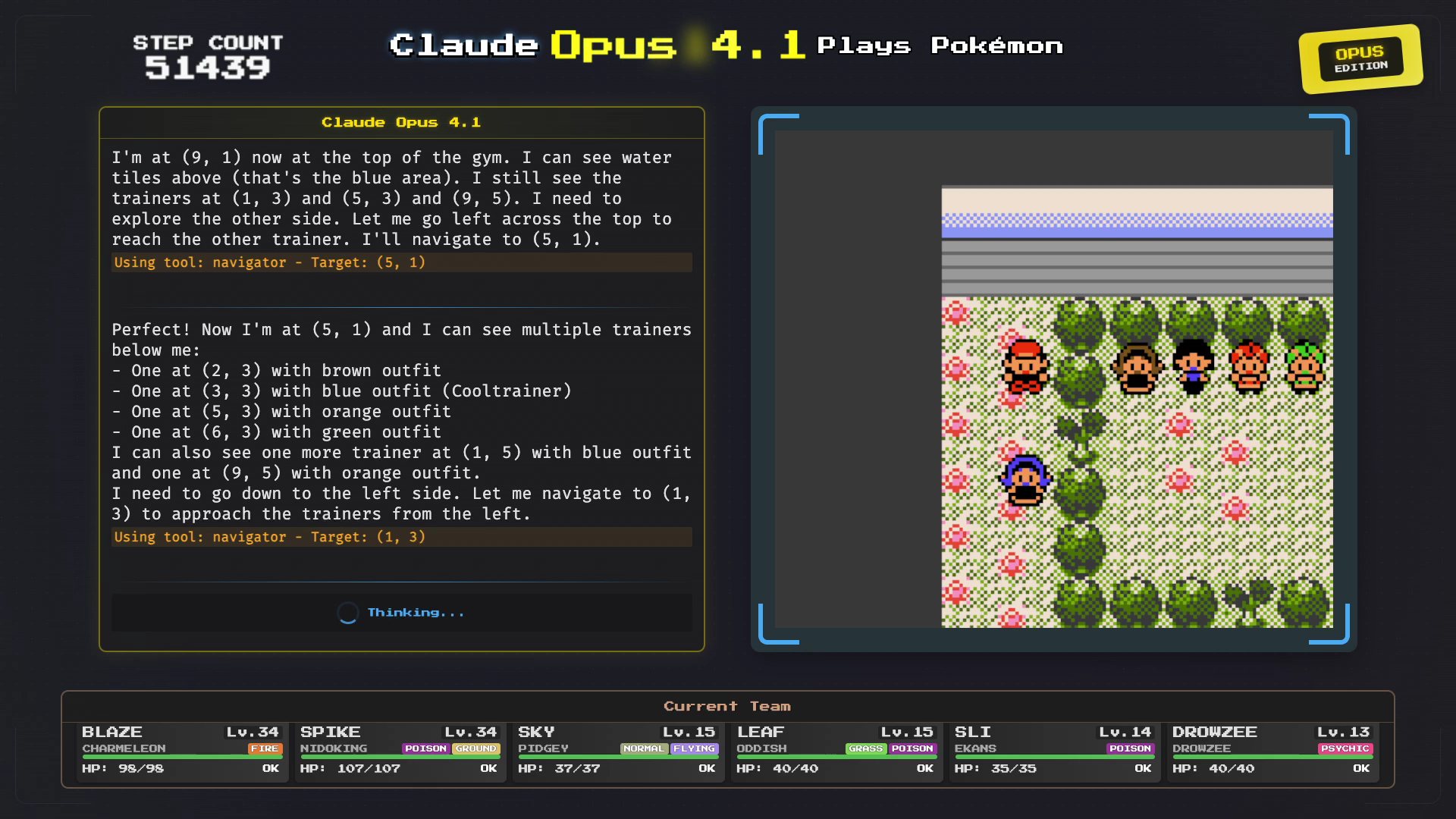The height and width of the screenshot is (819, 1456).
Task: Click the yellow Opus Edition badge
Action: 1360,59
